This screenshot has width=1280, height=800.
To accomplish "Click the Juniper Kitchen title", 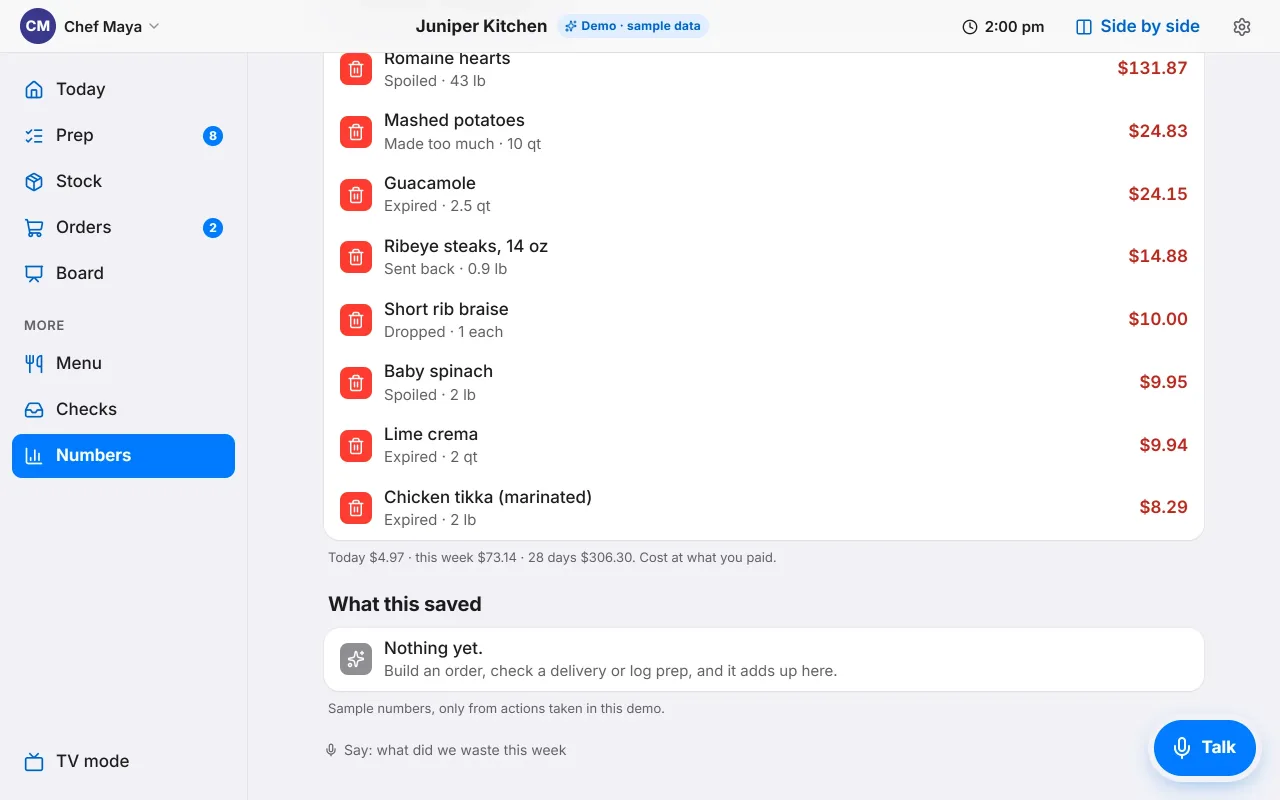I will click(x=481, y=26).
